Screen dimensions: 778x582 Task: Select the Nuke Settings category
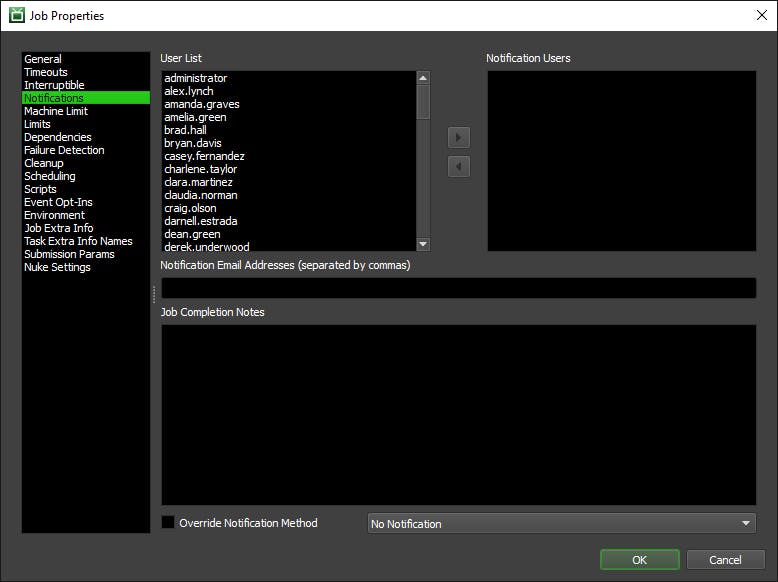57,267
